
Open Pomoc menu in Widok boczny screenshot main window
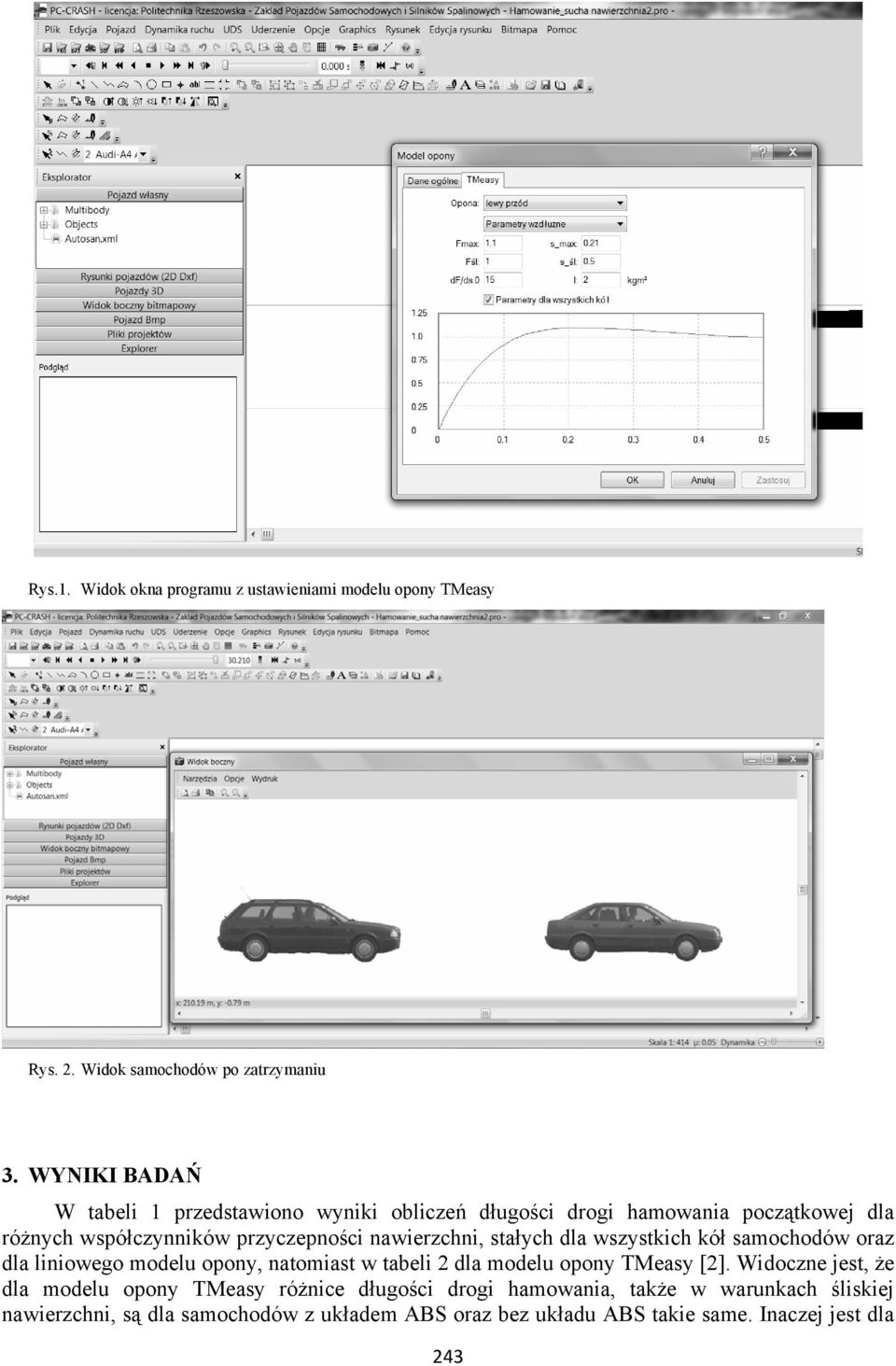click(x=417, y=632)
